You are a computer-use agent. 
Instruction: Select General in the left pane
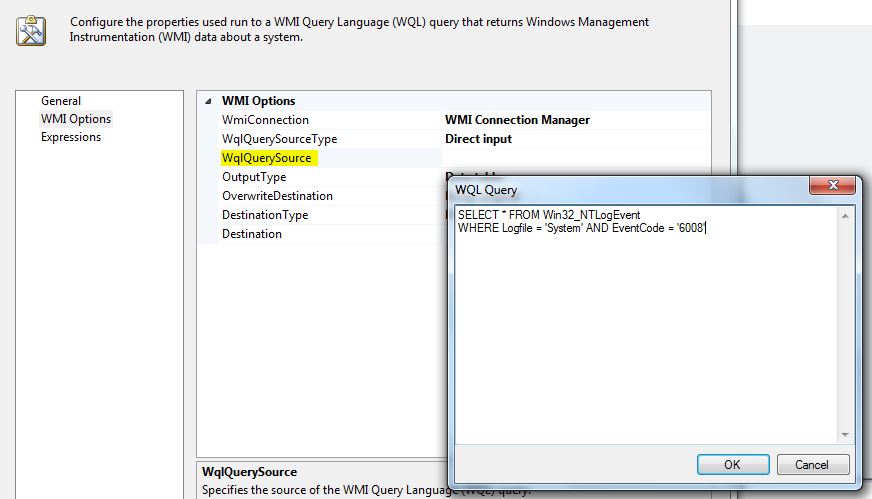click(x=61, y=101)
